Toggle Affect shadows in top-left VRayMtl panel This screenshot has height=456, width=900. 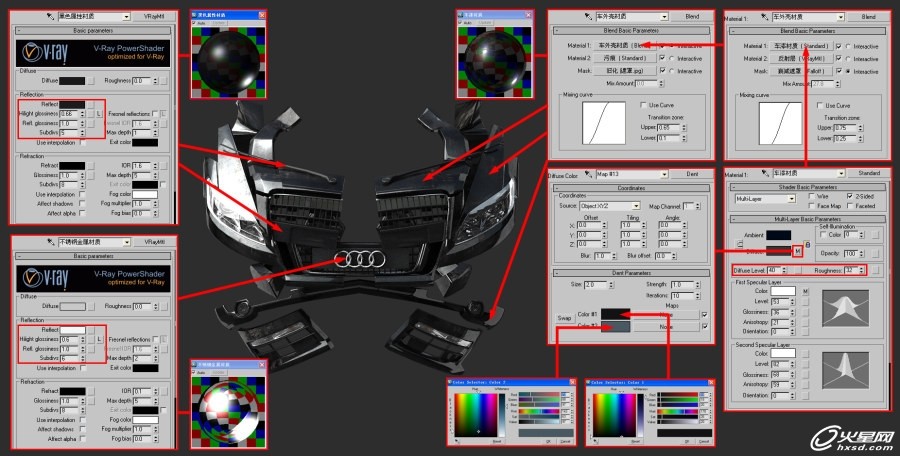[83, 204]
